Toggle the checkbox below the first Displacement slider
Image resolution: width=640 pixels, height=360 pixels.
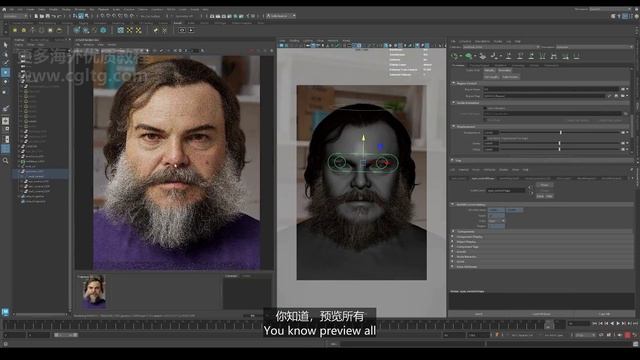(x=485, y=138)
